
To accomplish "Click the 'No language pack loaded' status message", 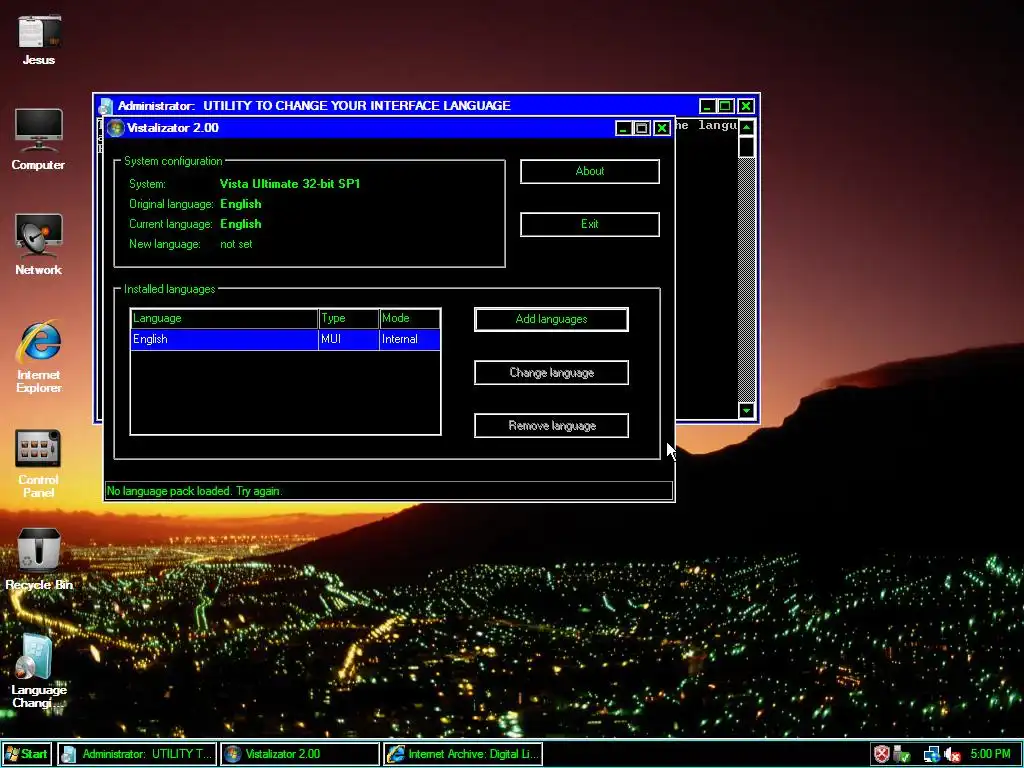I will [x=195, y=491].
